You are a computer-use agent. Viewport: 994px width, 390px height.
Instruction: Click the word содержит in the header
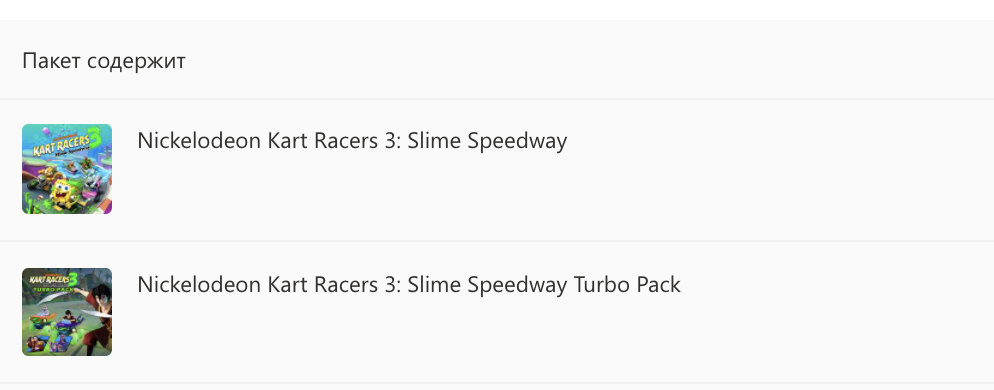136,62
